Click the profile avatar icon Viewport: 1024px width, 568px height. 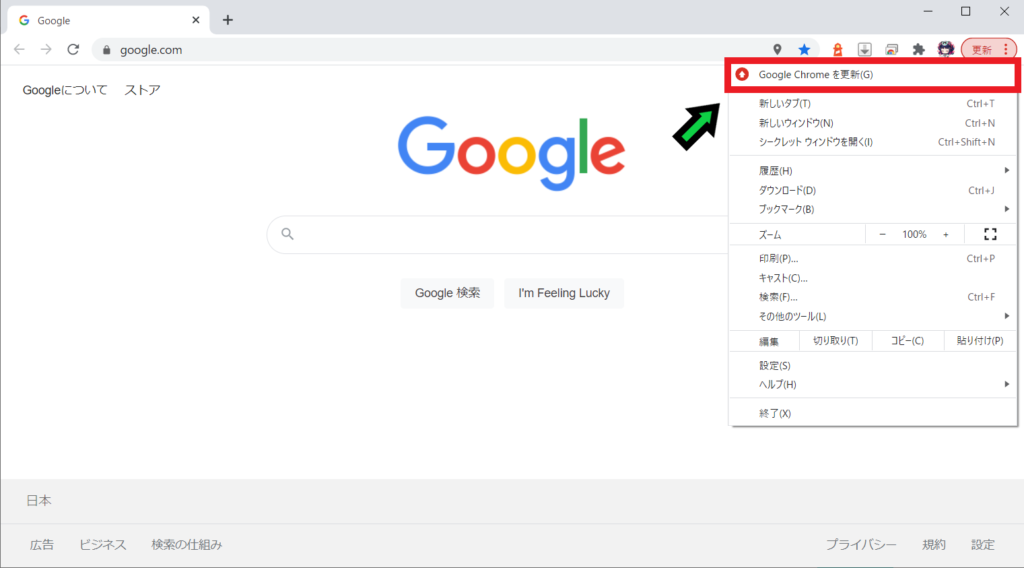pyautogui.click(x=945, y=49)
